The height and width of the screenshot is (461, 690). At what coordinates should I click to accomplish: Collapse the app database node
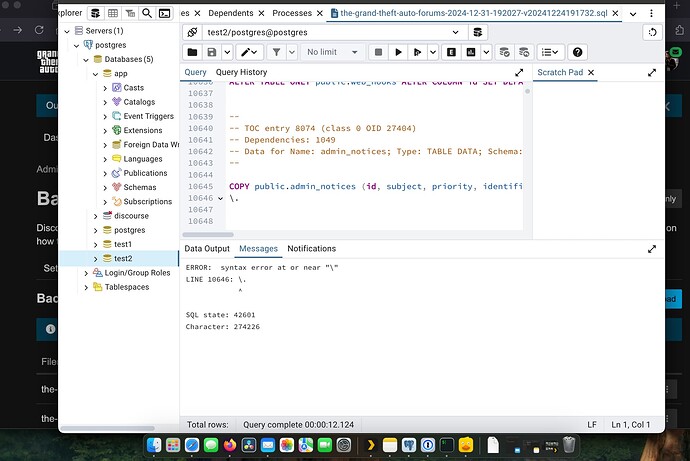click(95, 74)
